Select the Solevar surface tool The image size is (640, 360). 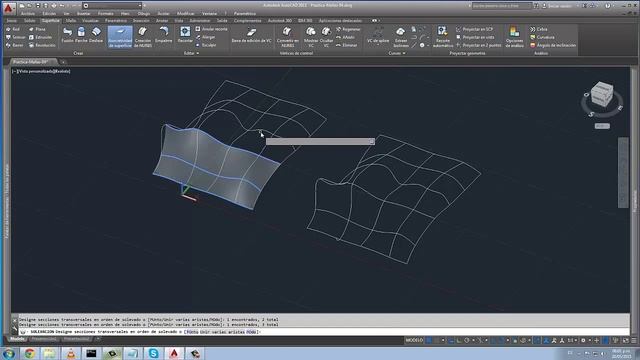point(16,37)
